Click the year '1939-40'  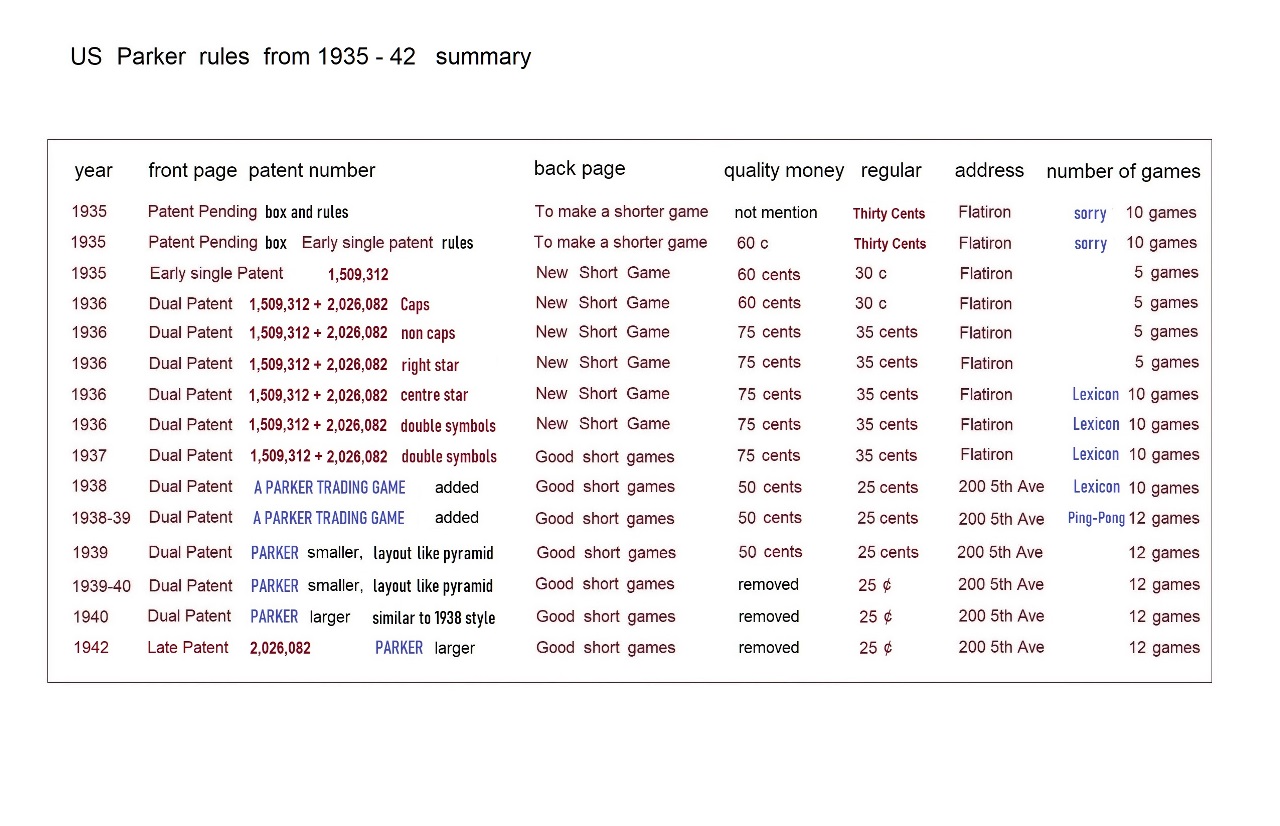point(101,587)
